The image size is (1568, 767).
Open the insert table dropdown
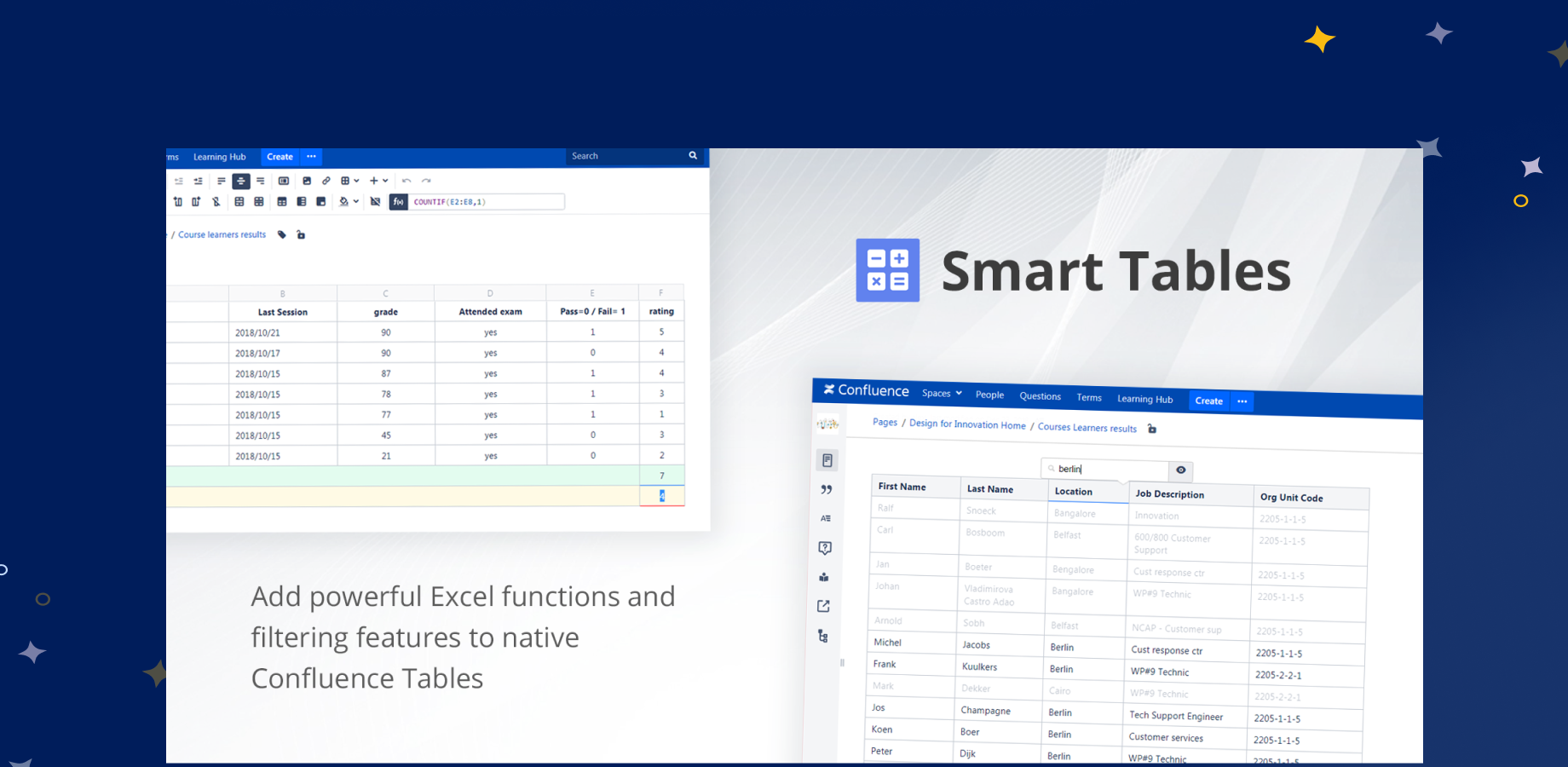click(x=349, y=181)
